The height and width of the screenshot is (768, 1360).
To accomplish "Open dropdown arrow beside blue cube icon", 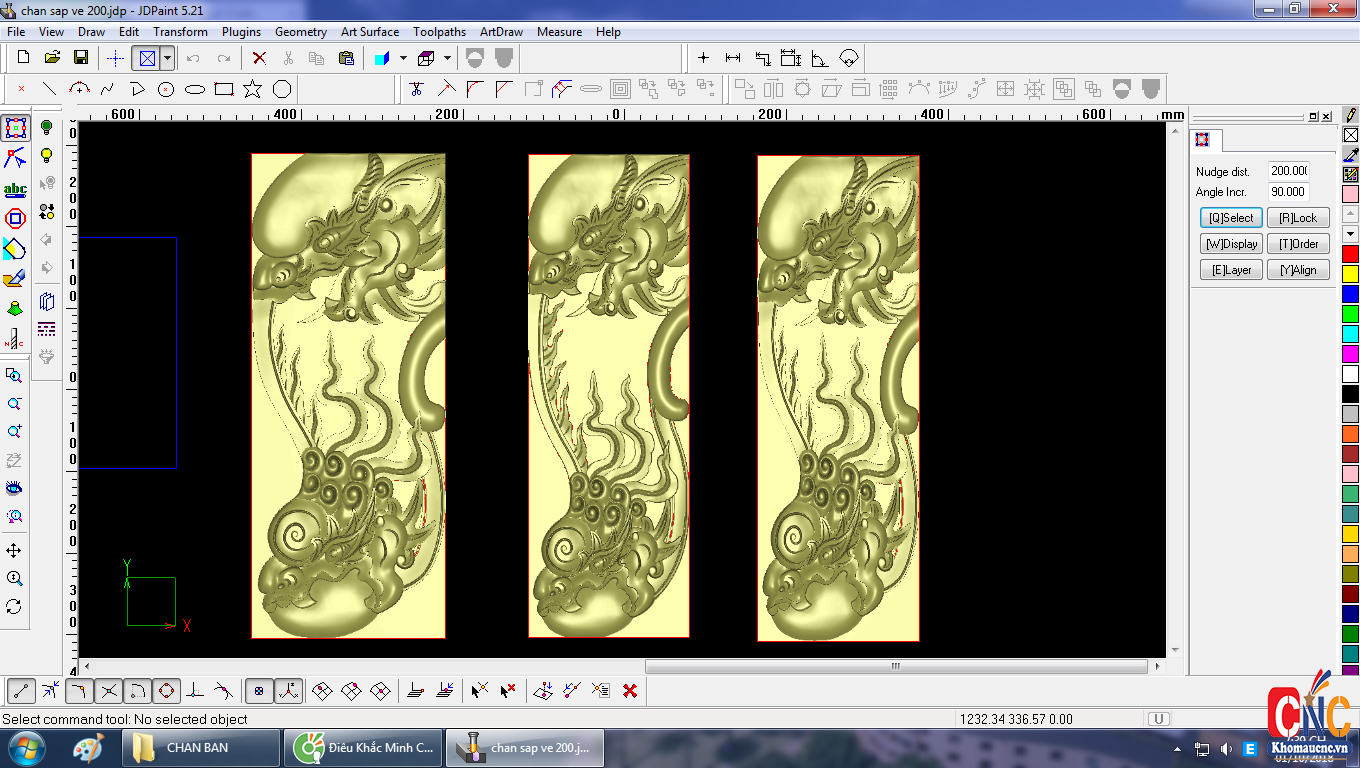I will [x=403, y=58].
